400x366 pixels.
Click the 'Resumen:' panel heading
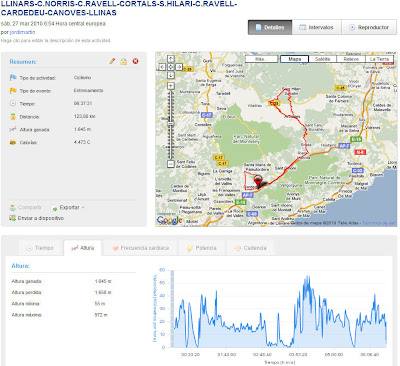point(23,62)
